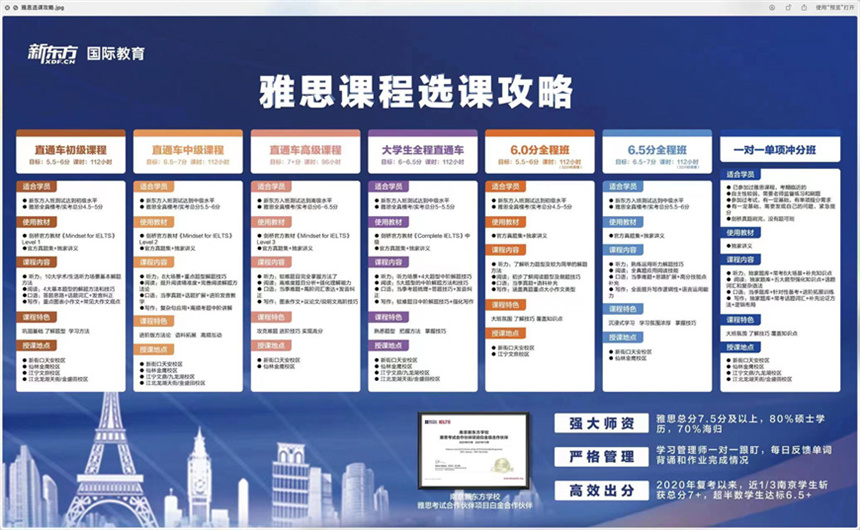Click the 强大师资 label box
The height and width of the screenshot is (530, 860).
(x=596, y=423)
